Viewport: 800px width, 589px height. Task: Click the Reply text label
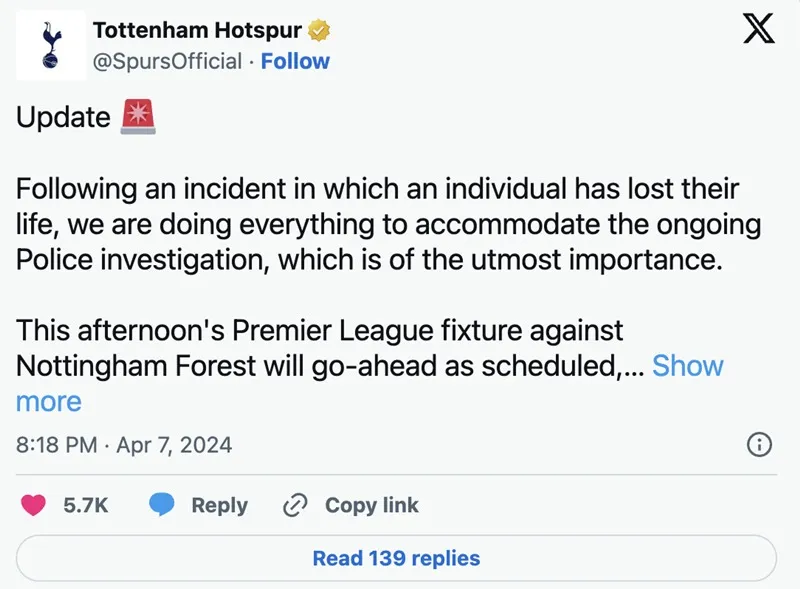click(219, 505)
